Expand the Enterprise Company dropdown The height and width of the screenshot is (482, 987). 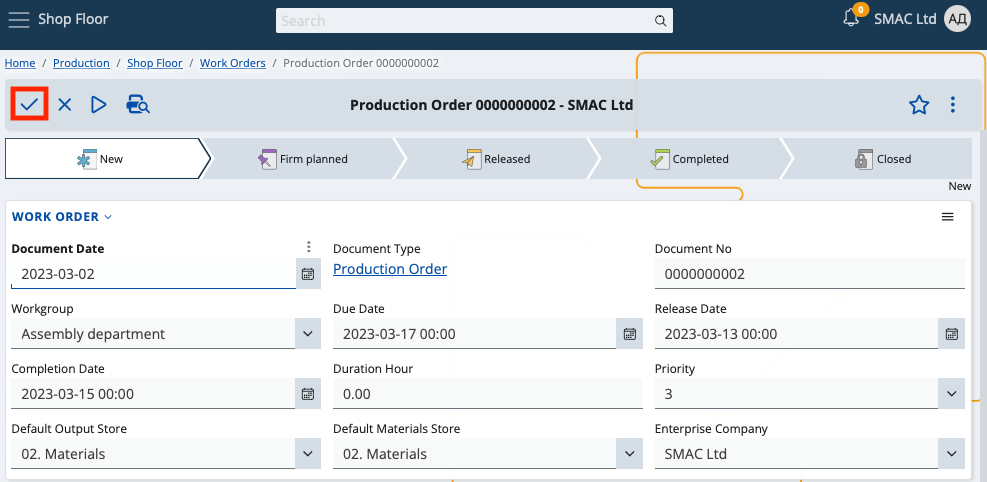pyautogui.click(x=951, y=454)
